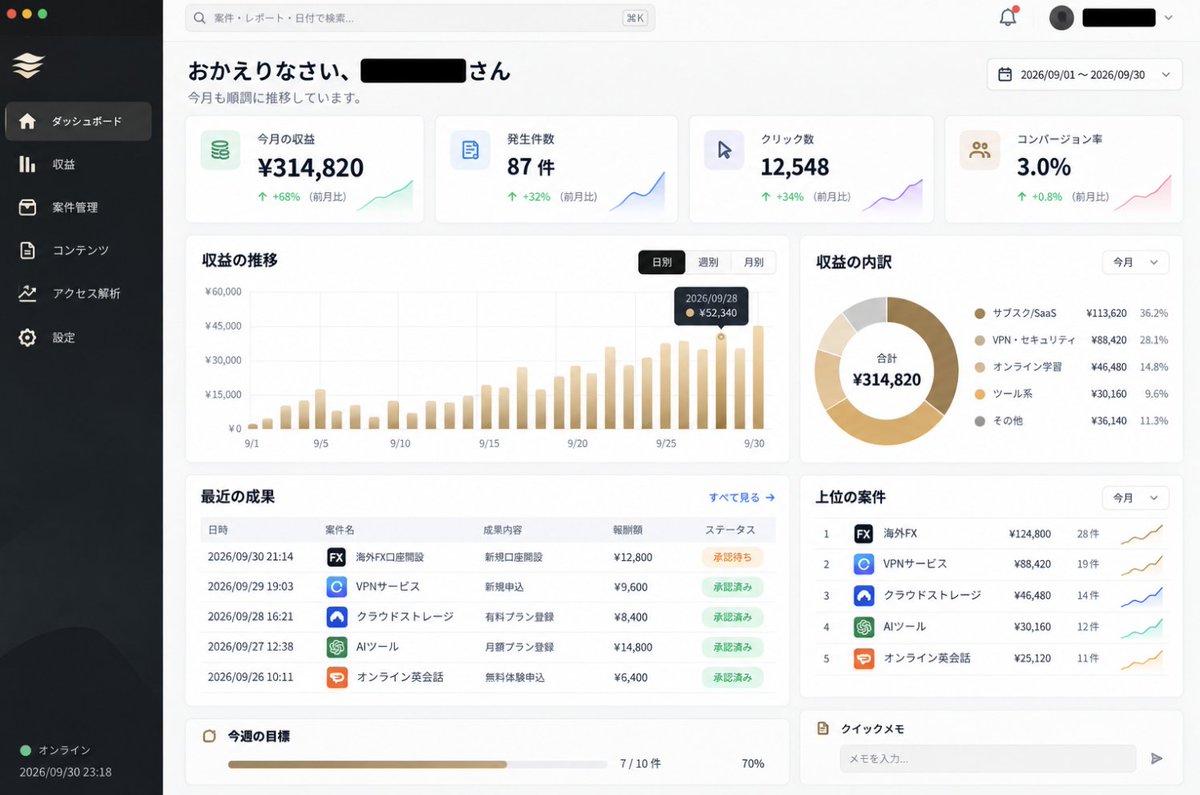Click the メモを入力 field
Image resolution: width=1200 pixels, height=795 pixels.
pyautogui.click(x=988, y=758)
